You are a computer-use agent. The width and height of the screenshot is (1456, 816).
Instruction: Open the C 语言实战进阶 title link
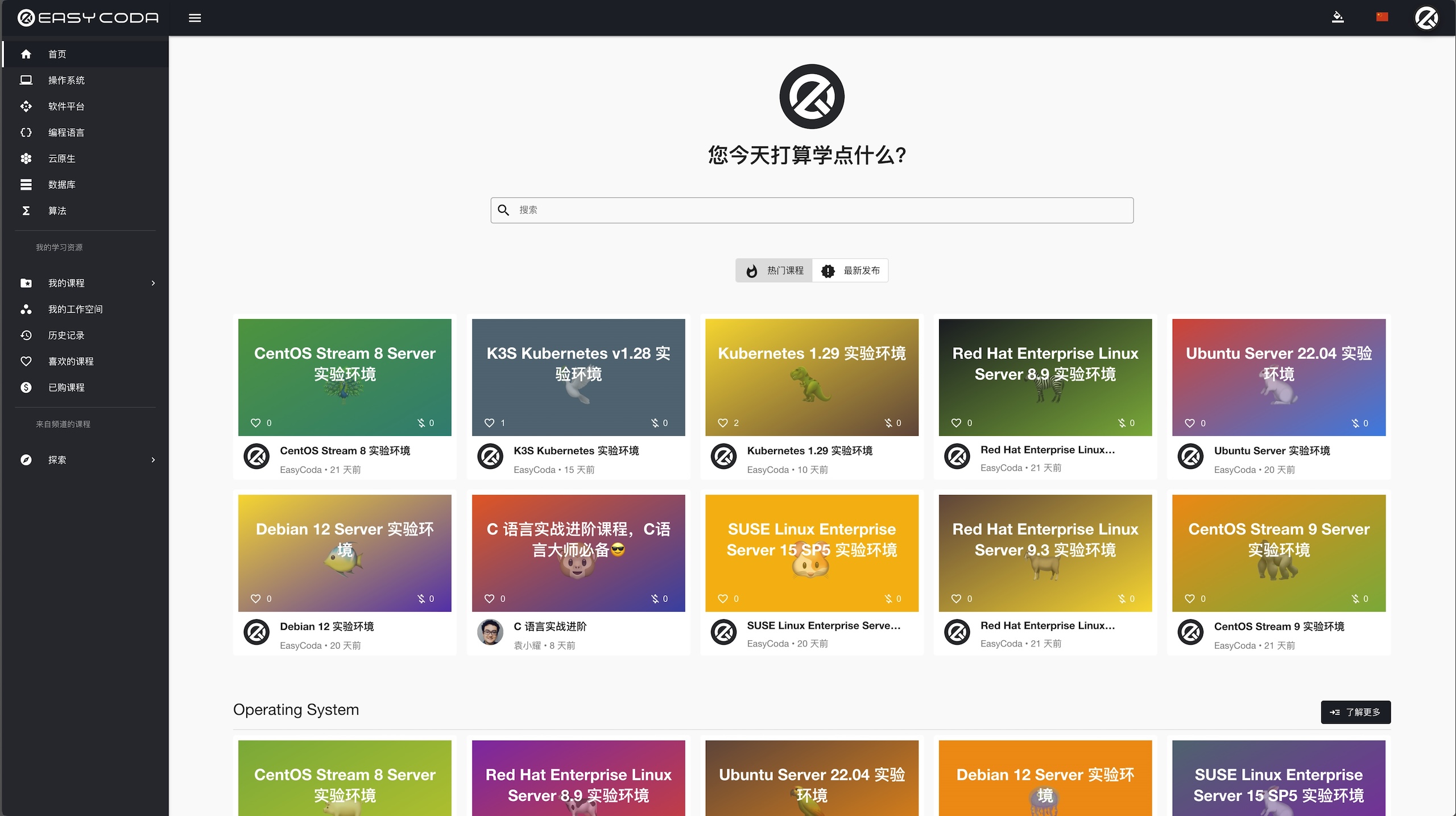[x=550, y=627]
